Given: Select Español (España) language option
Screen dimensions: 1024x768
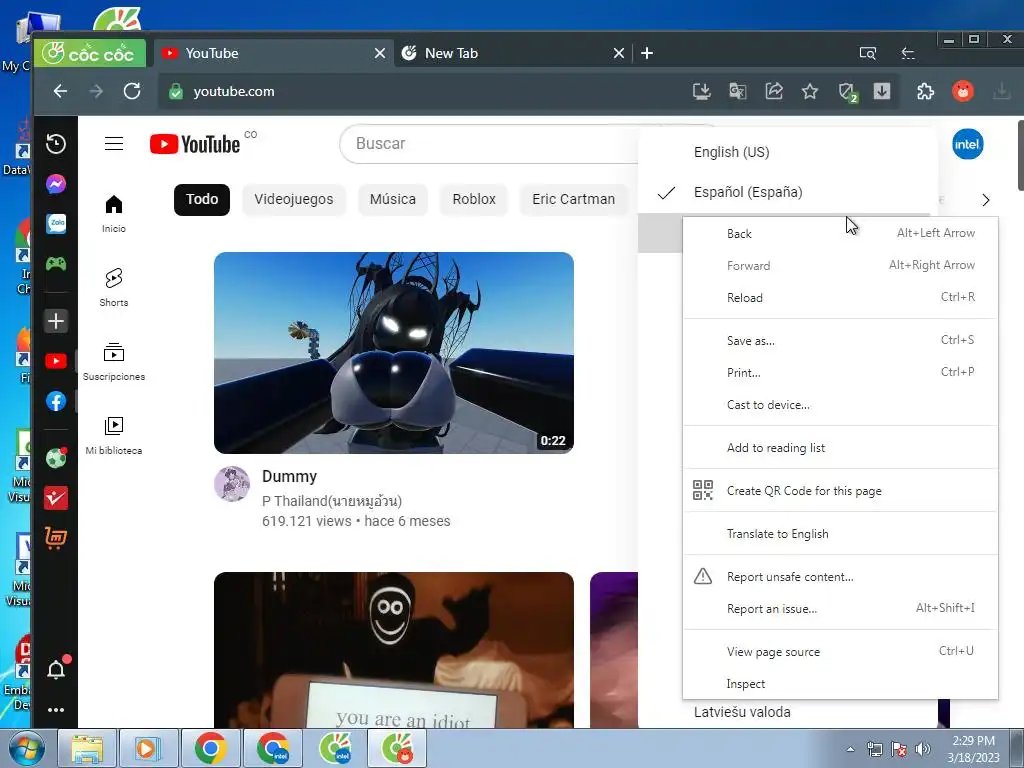Looking at the screenshot, I should pyautogui.click(x=788, y=192).
